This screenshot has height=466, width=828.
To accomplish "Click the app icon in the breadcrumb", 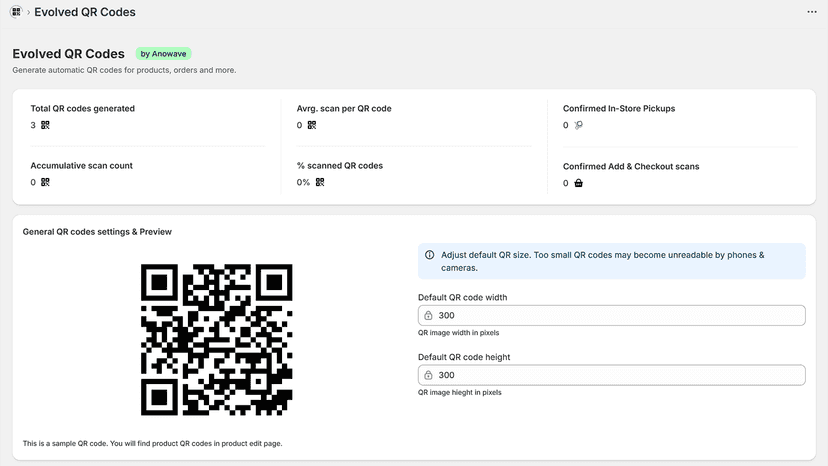I will tap(16, 12).
